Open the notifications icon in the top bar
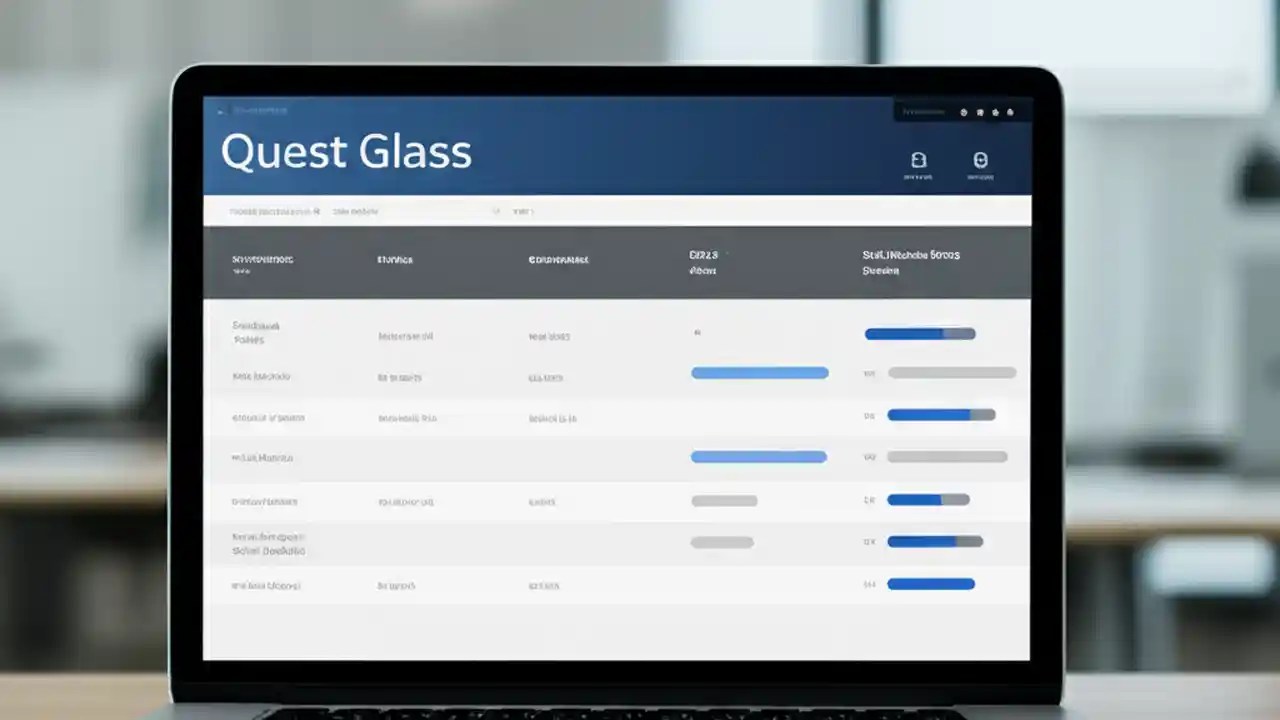This screenshot has width=1280, height=720. point(981,112)
